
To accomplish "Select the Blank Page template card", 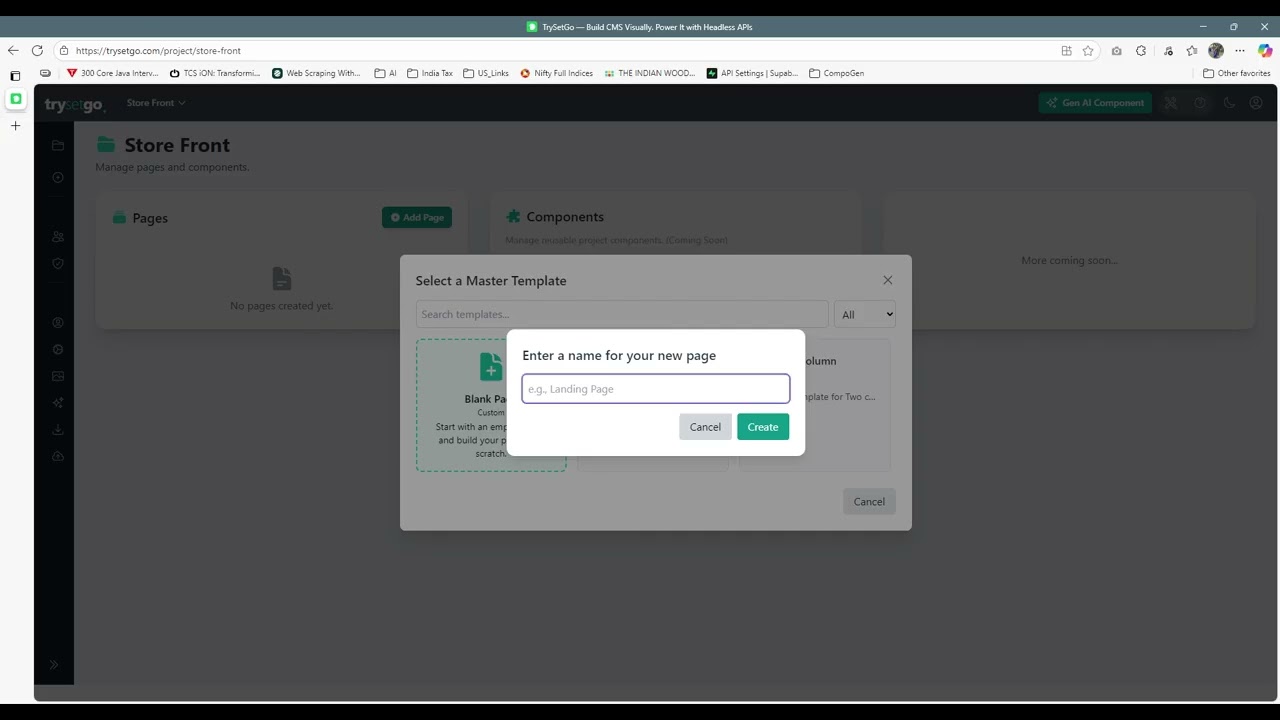I will point(491,405).
